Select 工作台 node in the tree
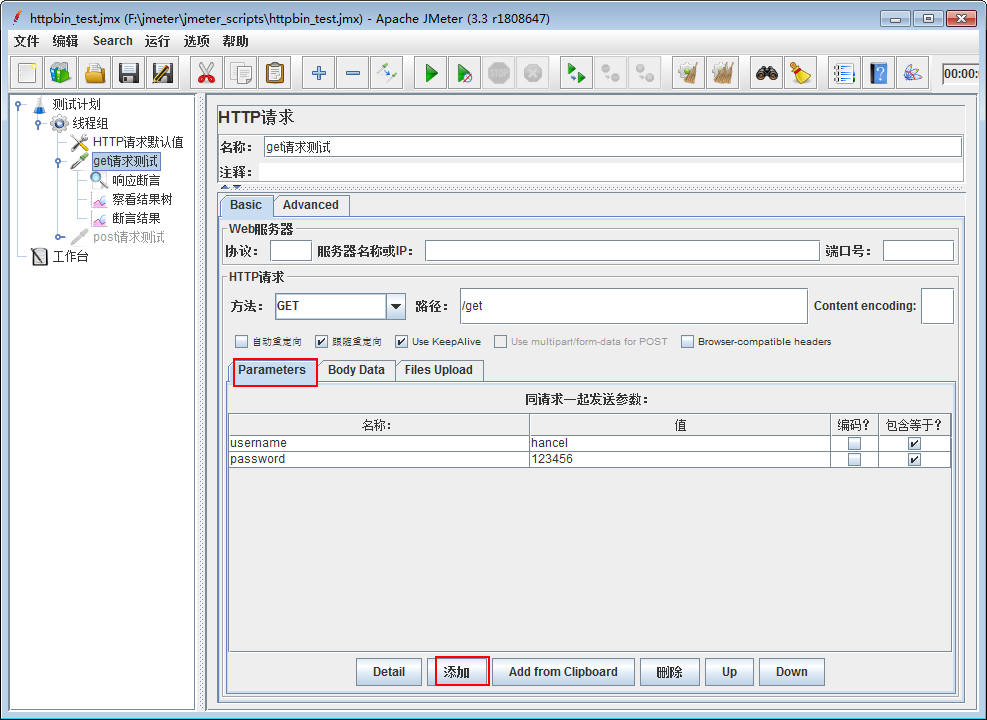 tap(70, 256)
